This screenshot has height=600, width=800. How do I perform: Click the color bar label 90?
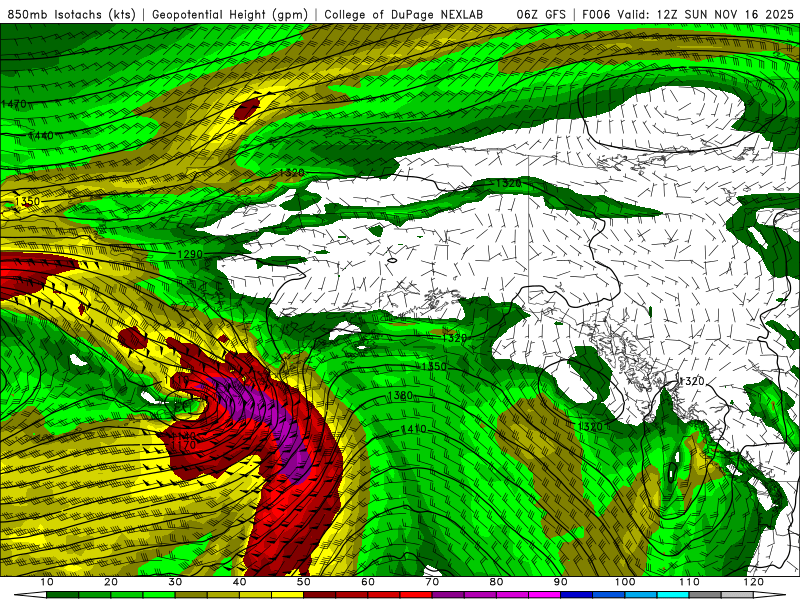click(x=561, y=582)
